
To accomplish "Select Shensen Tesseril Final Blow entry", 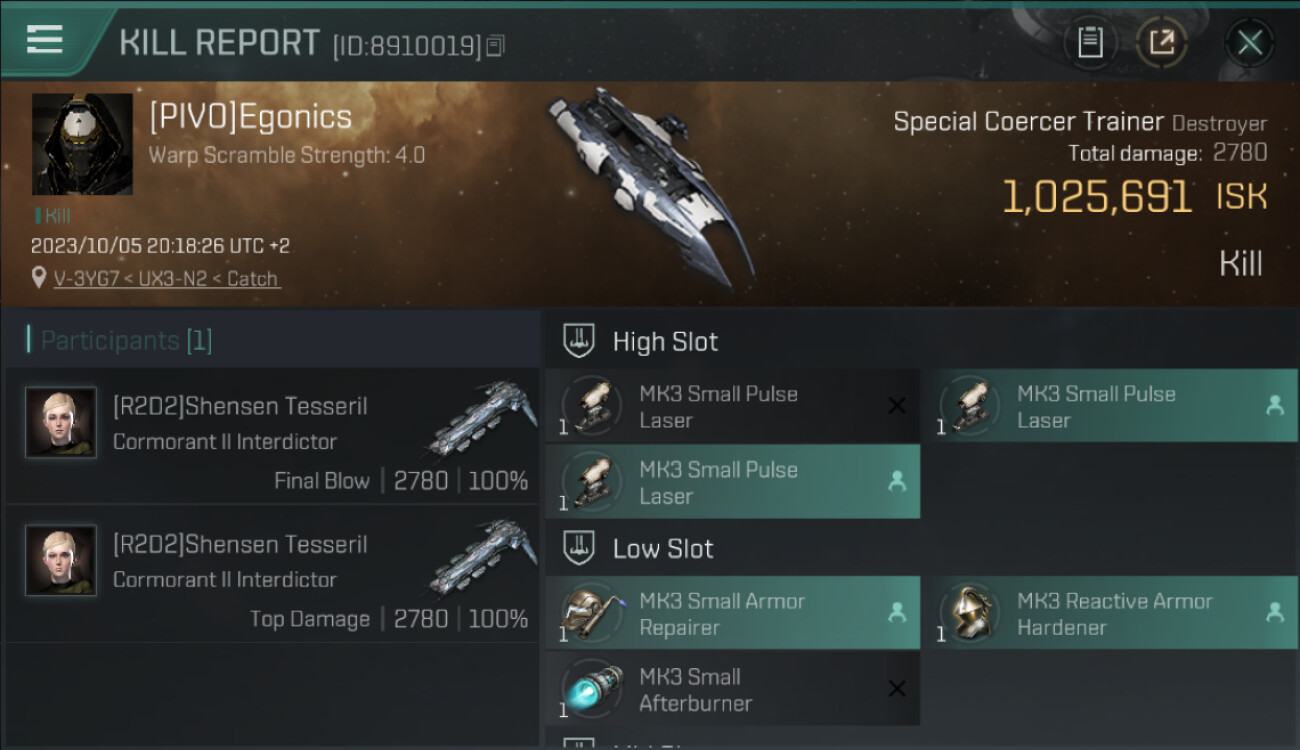I will point(272,436).
